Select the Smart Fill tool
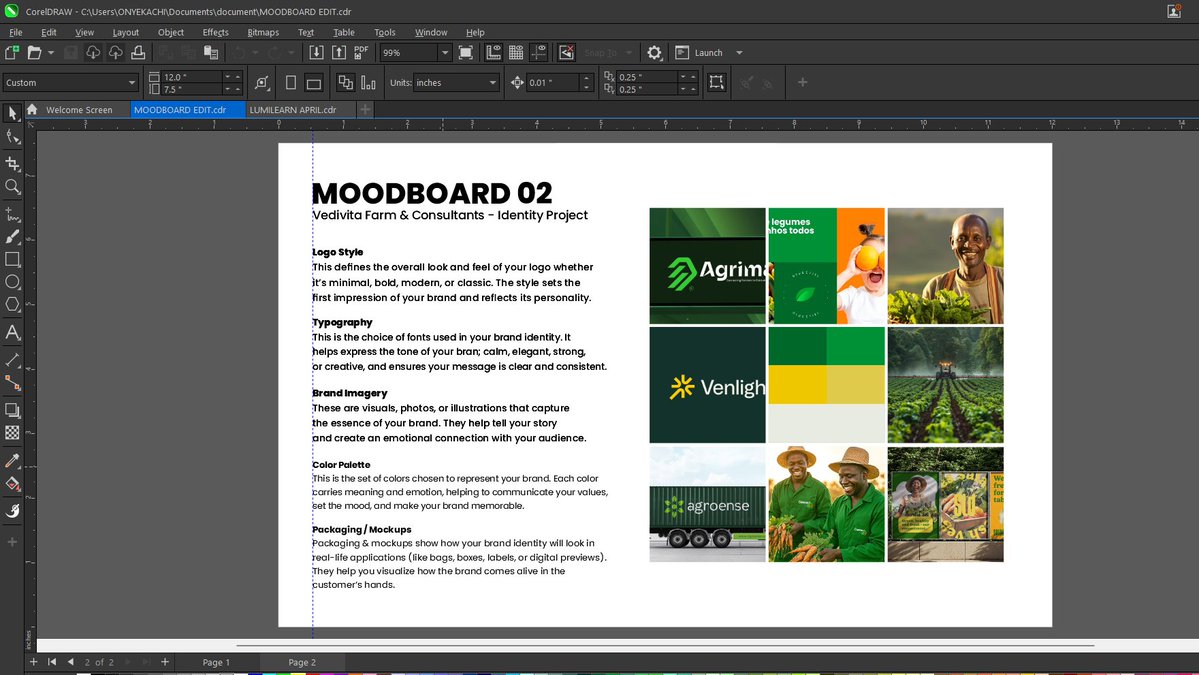This screenshot has width=1199, height=675. [12, 511]
